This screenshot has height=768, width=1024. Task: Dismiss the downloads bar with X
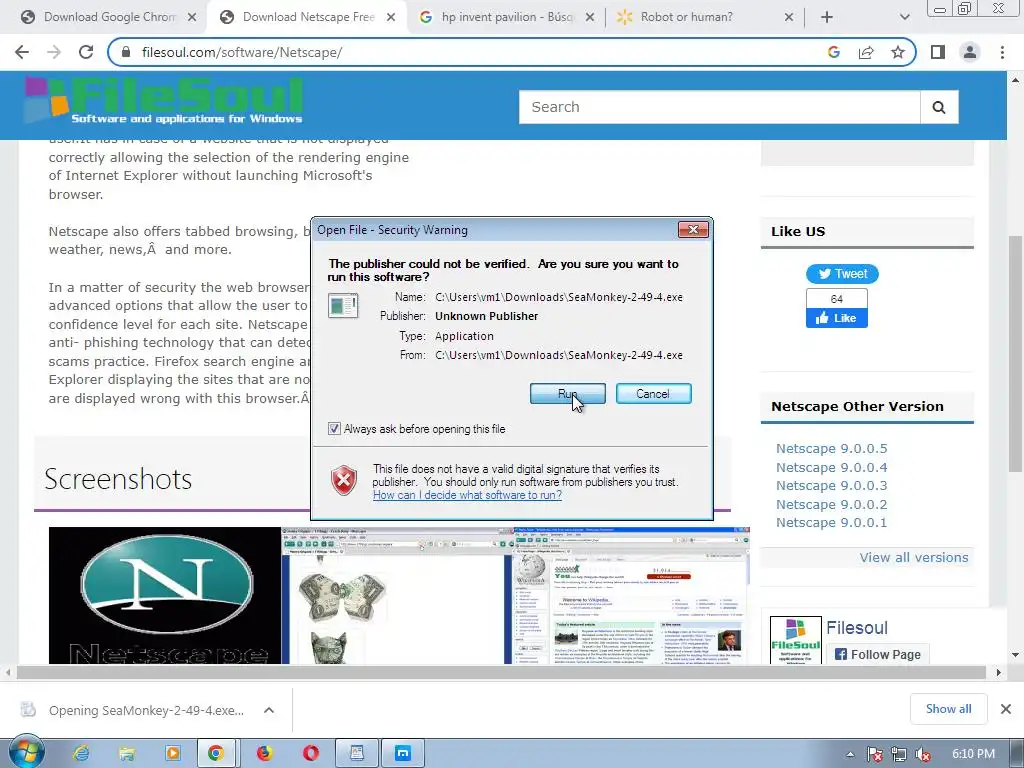point(1006,709)
